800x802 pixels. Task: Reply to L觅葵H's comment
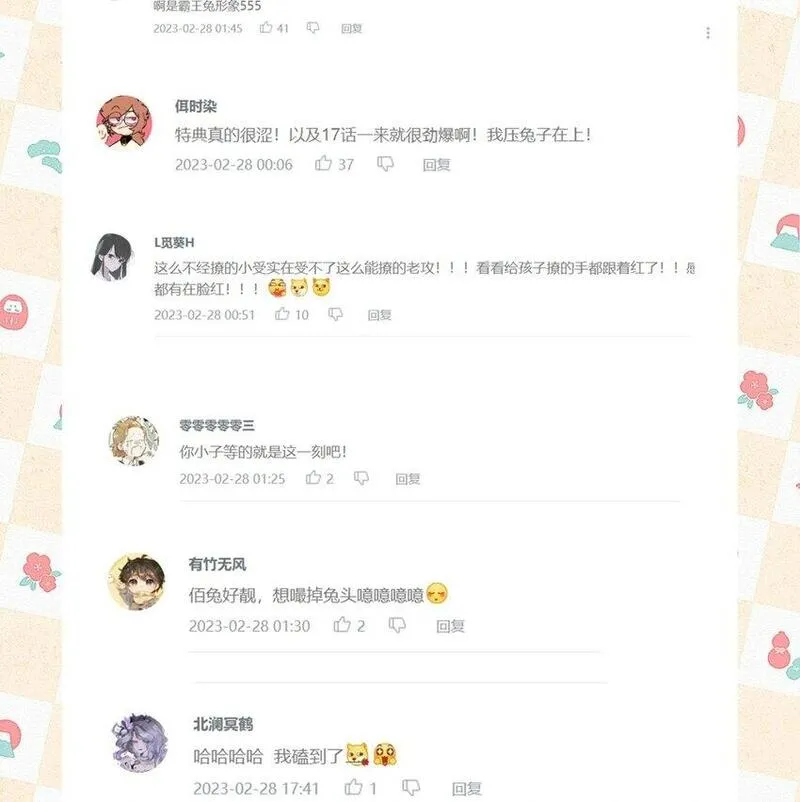380,315
